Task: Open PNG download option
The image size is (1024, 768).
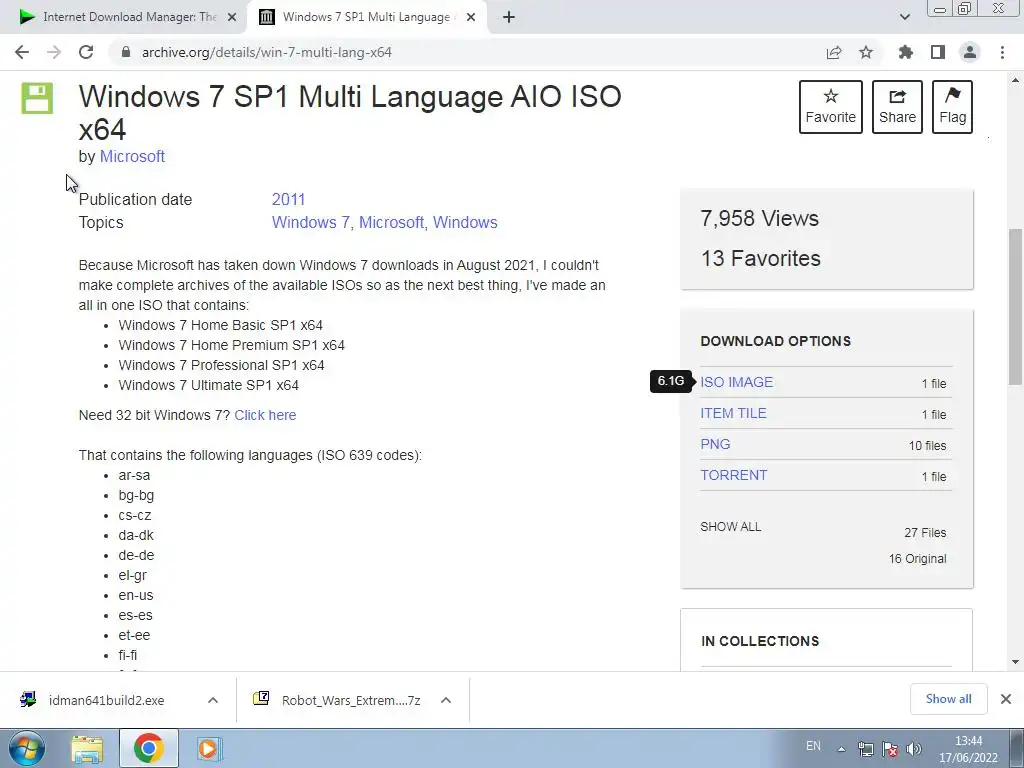Action: [715, 444]
